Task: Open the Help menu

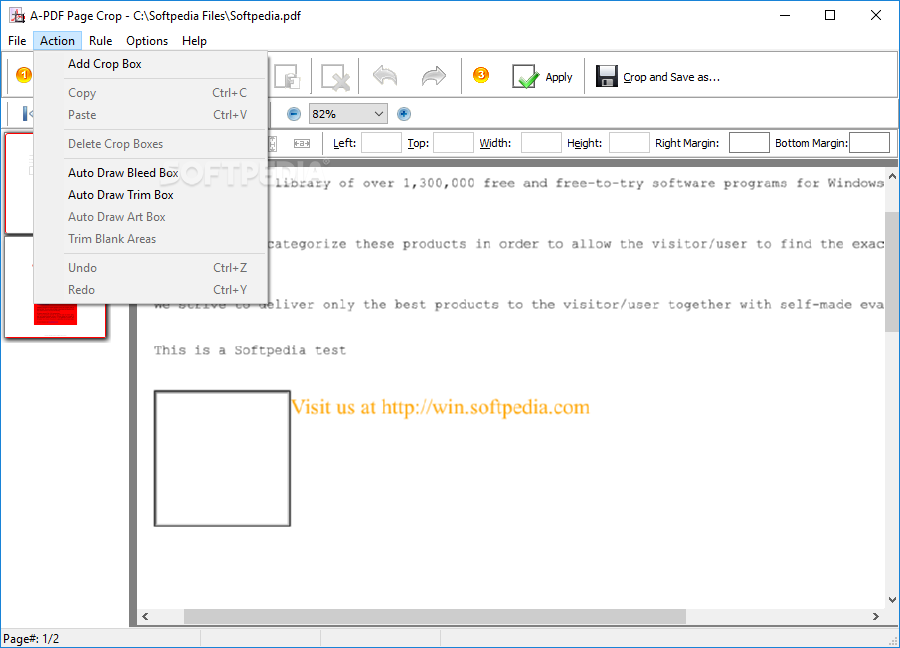Action: point(194,41)
